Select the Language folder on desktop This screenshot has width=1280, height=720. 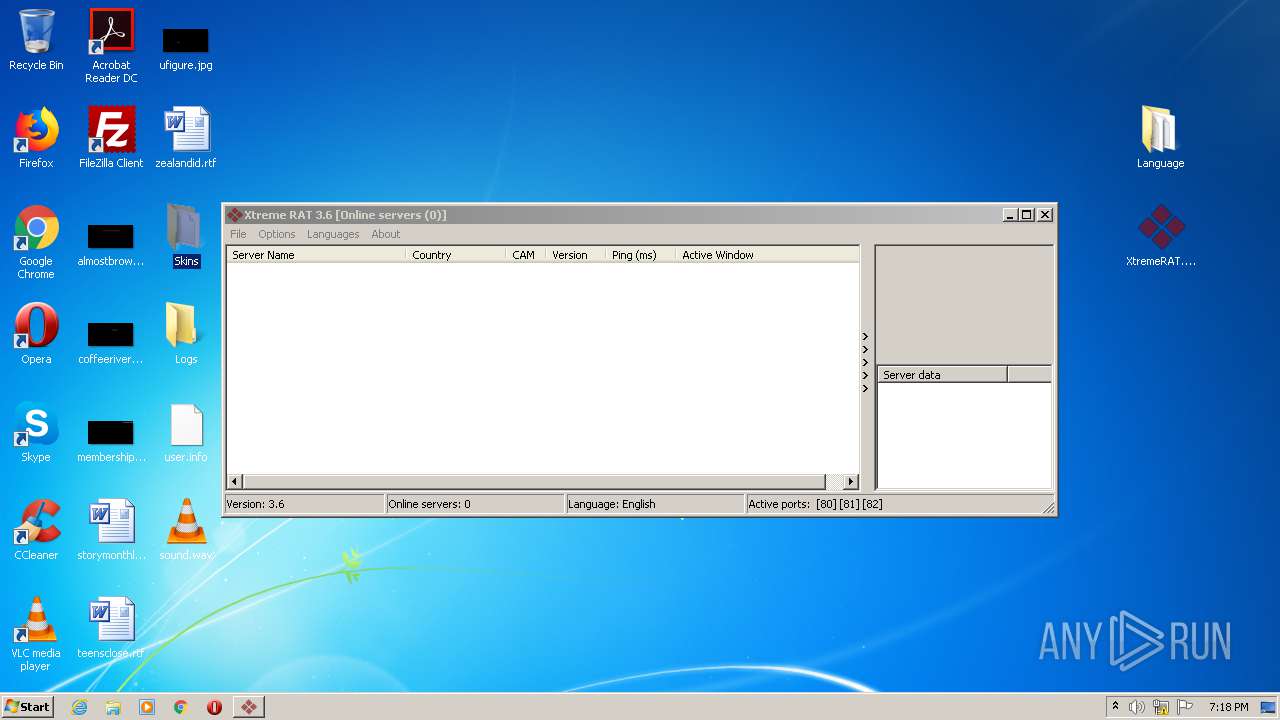click(x=1160, y=138)
